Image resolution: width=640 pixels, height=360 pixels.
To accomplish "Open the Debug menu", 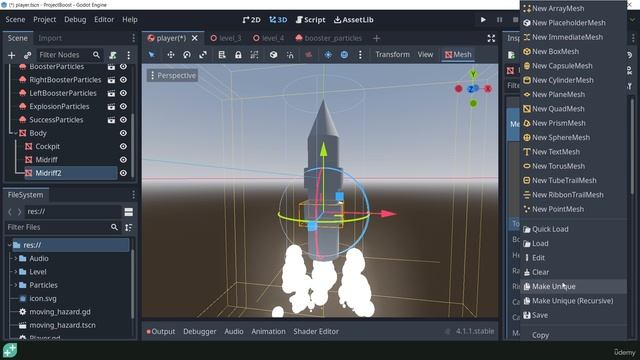I will (x=75, y=20).
